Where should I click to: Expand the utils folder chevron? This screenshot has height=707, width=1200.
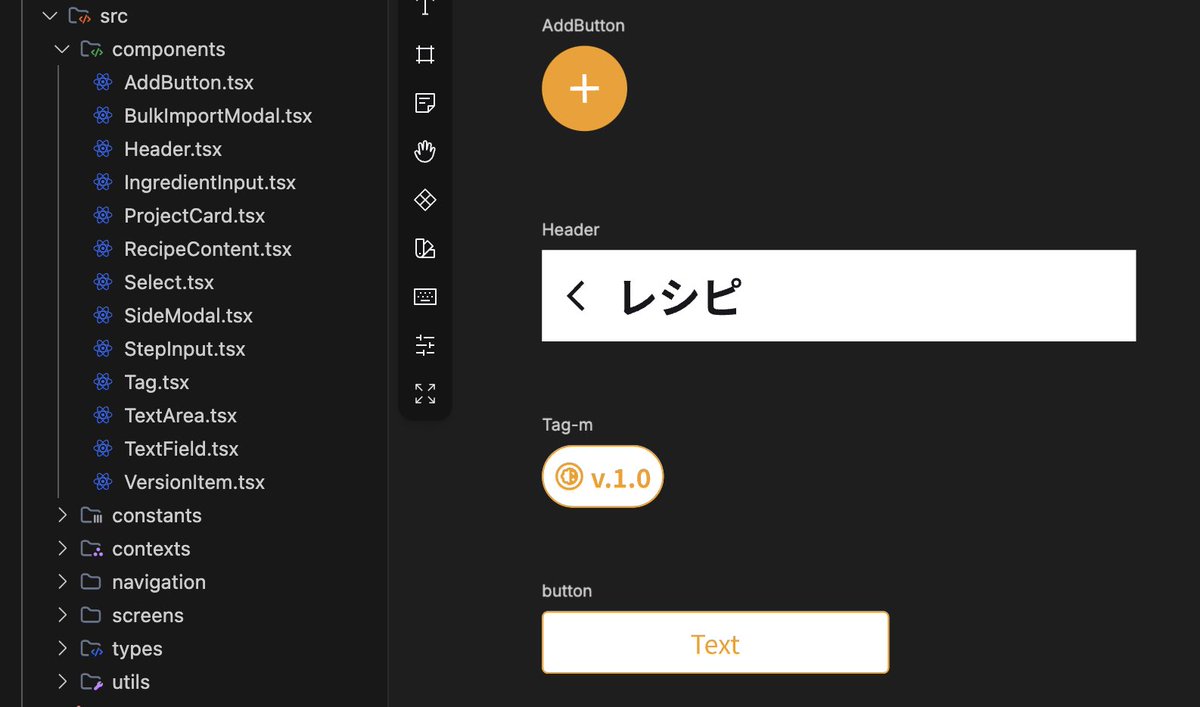[62, 682]
